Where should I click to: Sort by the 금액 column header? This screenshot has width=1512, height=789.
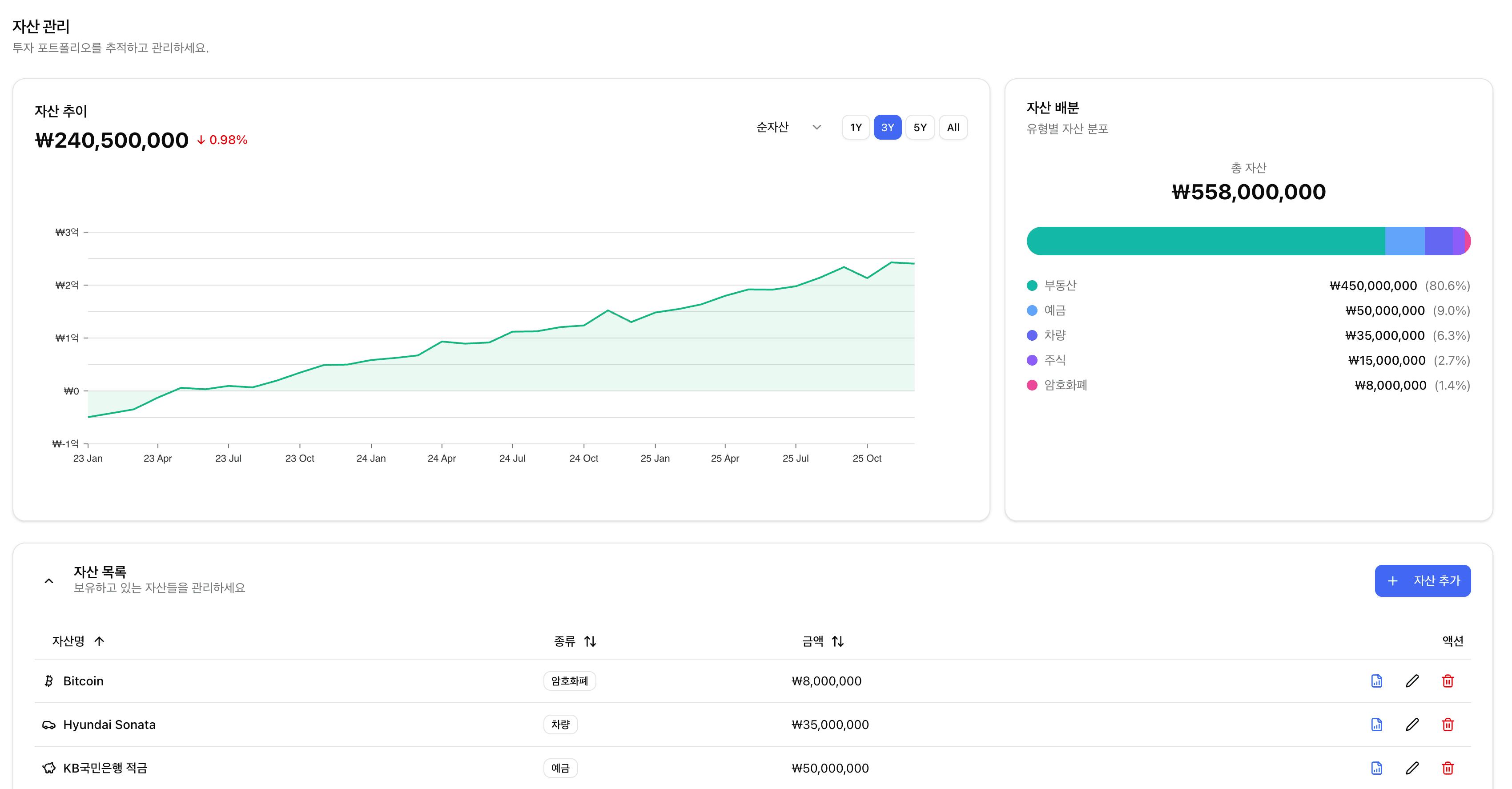click(x=822, y=641)
